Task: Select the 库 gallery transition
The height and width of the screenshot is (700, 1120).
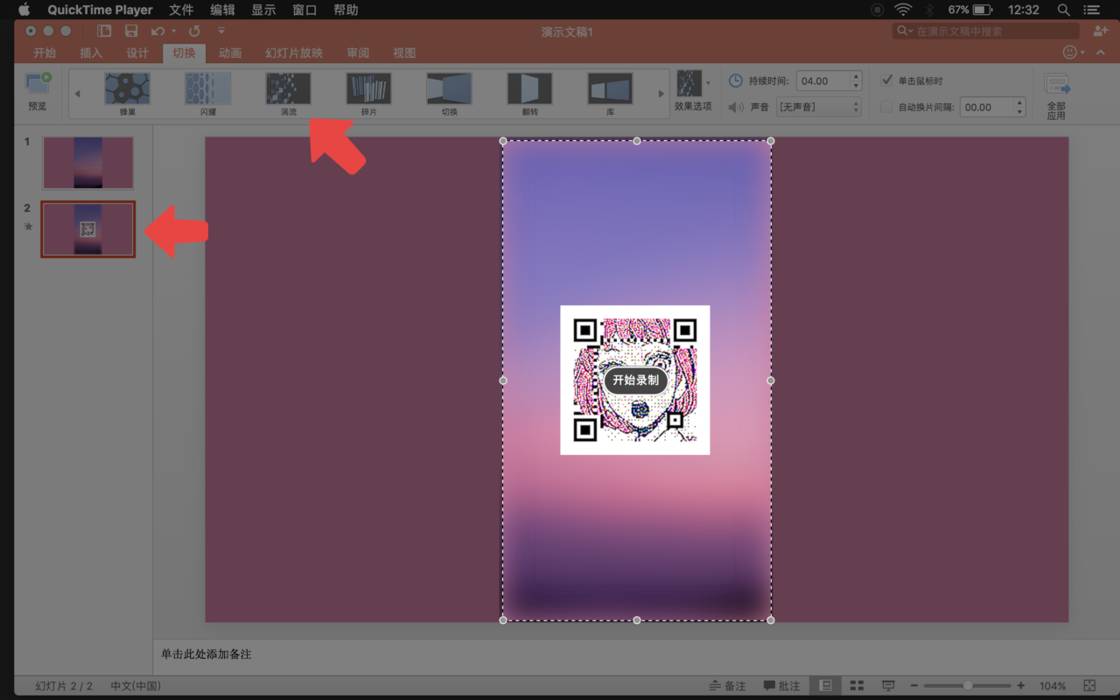Action: (610, 94)
